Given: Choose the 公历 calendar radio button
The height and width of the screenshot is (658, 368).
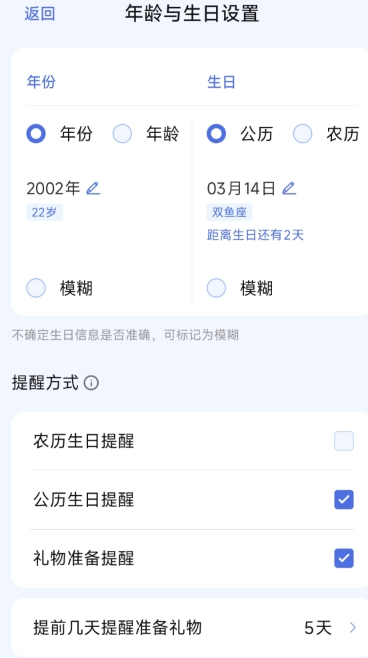Looking at the screenshot, I should 217,134.
